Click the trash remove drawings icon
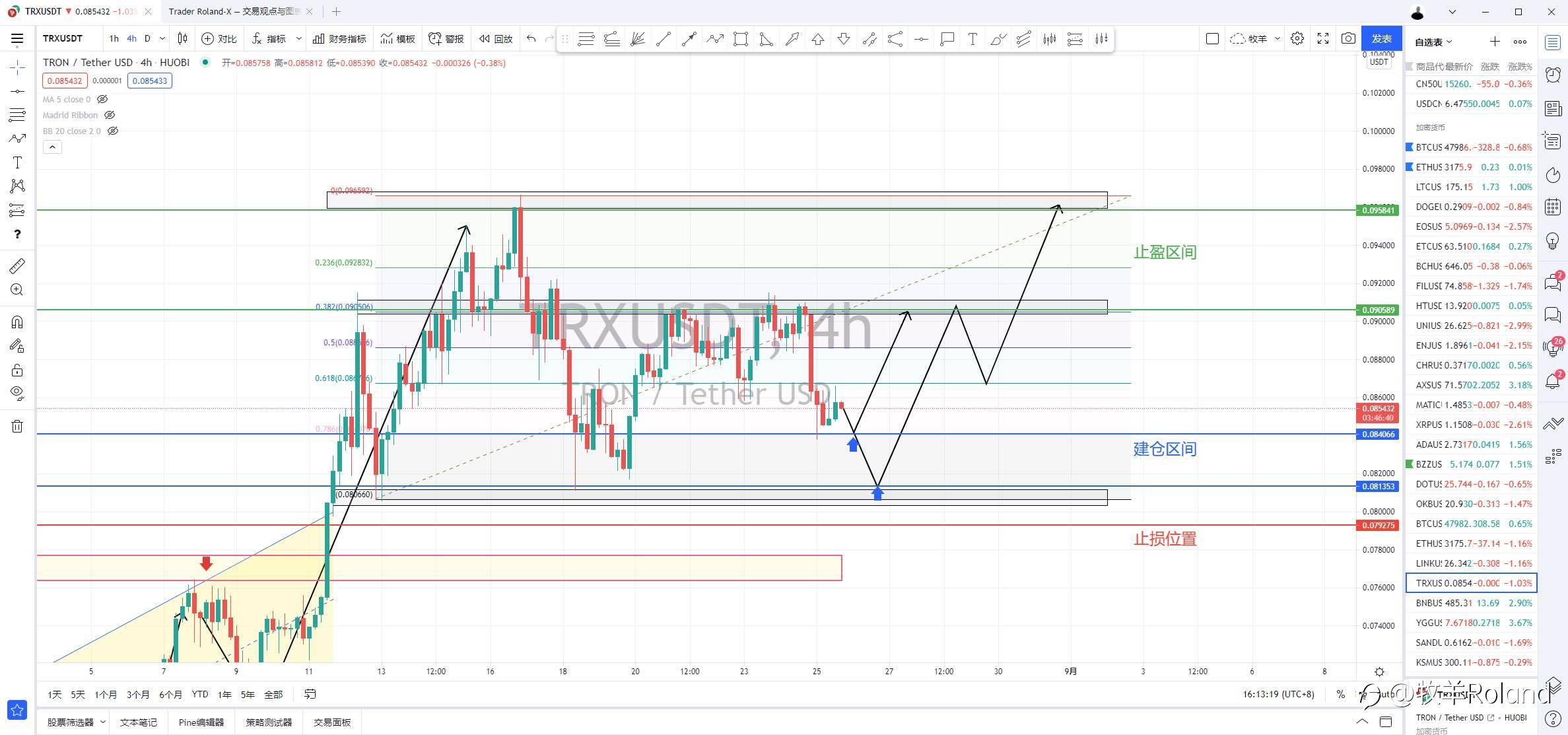The image size is (1568, 735). pos(17,426)
